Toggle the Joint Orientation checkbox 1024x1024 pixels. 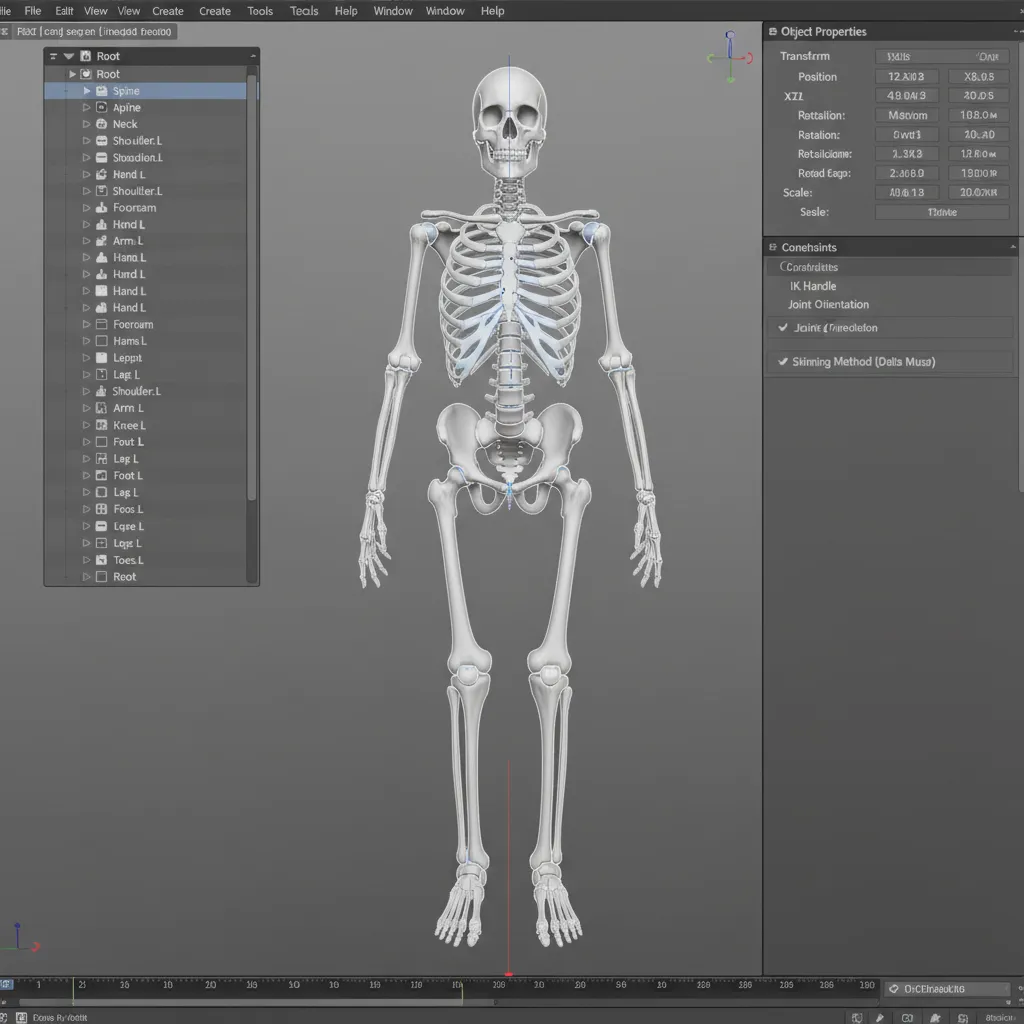[x=783, y=327]
